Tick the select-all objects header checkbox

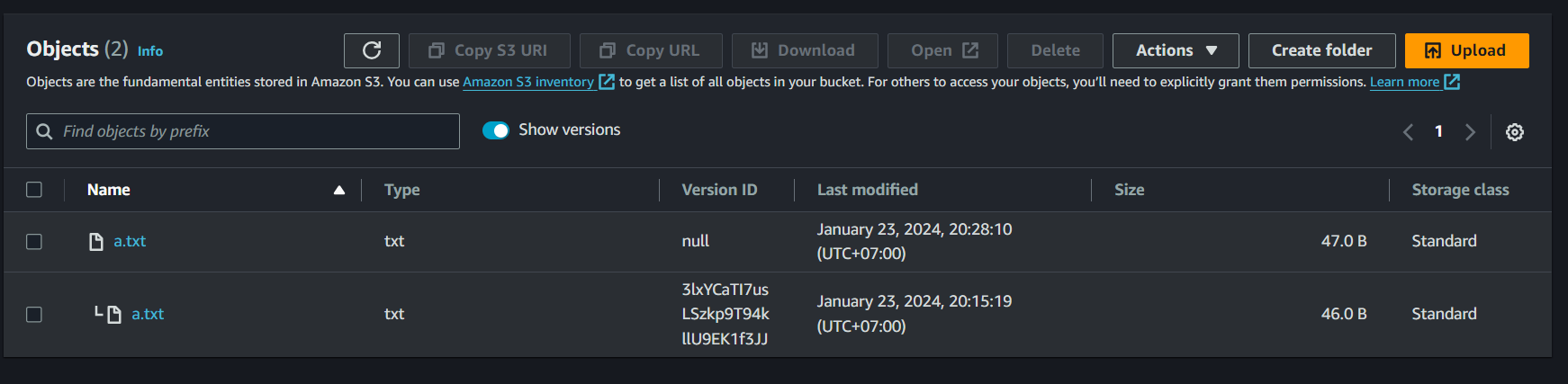tap(34, 190)
